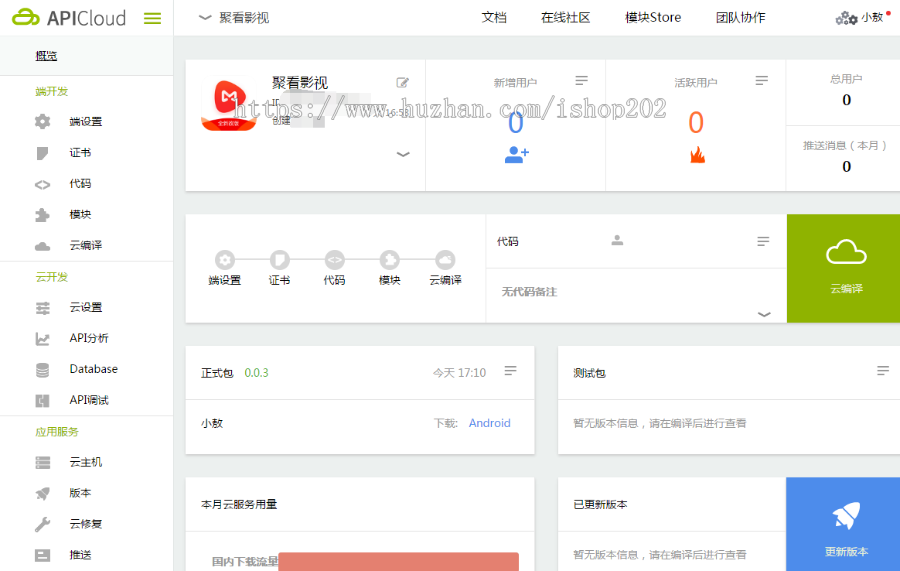Open the 团队协作 top menu
Viewport: 900px width, 571px height.
(740, 18)
